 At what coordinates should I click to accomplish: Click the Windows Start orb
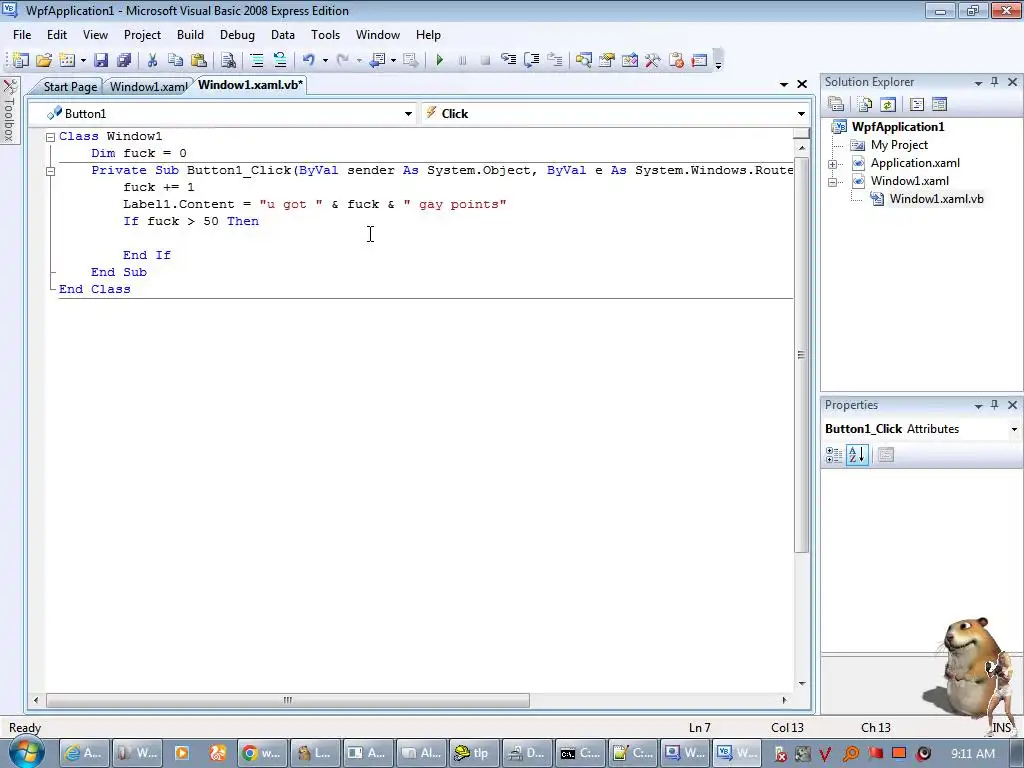tap(27, 752)
